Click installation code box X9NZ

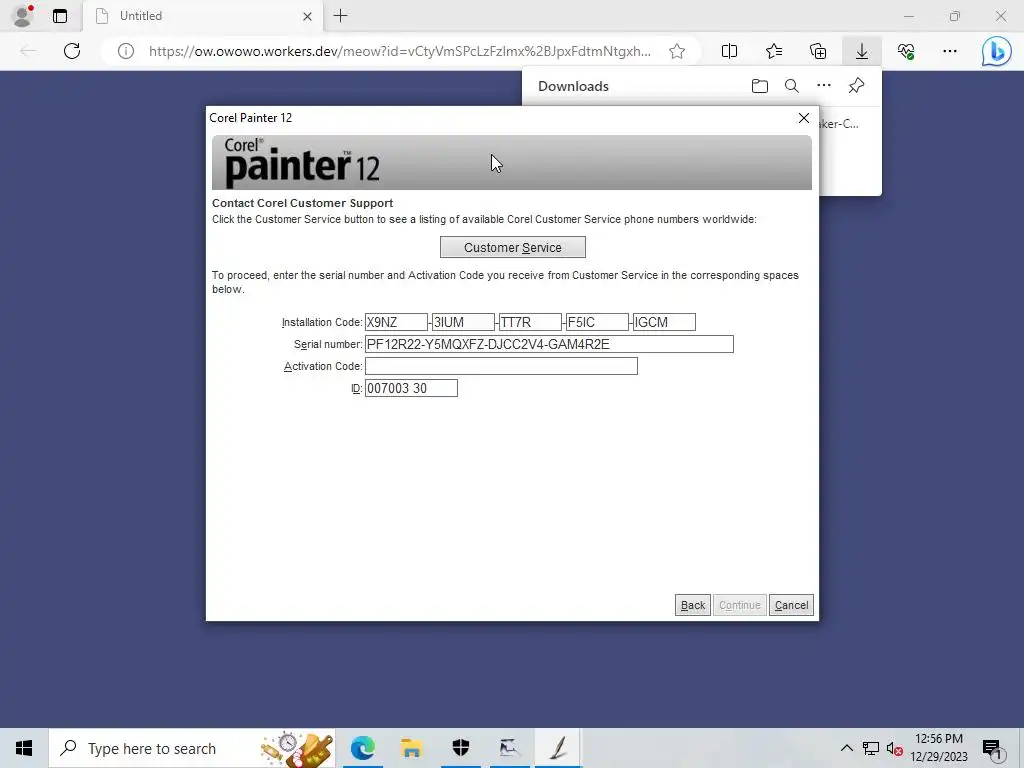tap(396, 322)
